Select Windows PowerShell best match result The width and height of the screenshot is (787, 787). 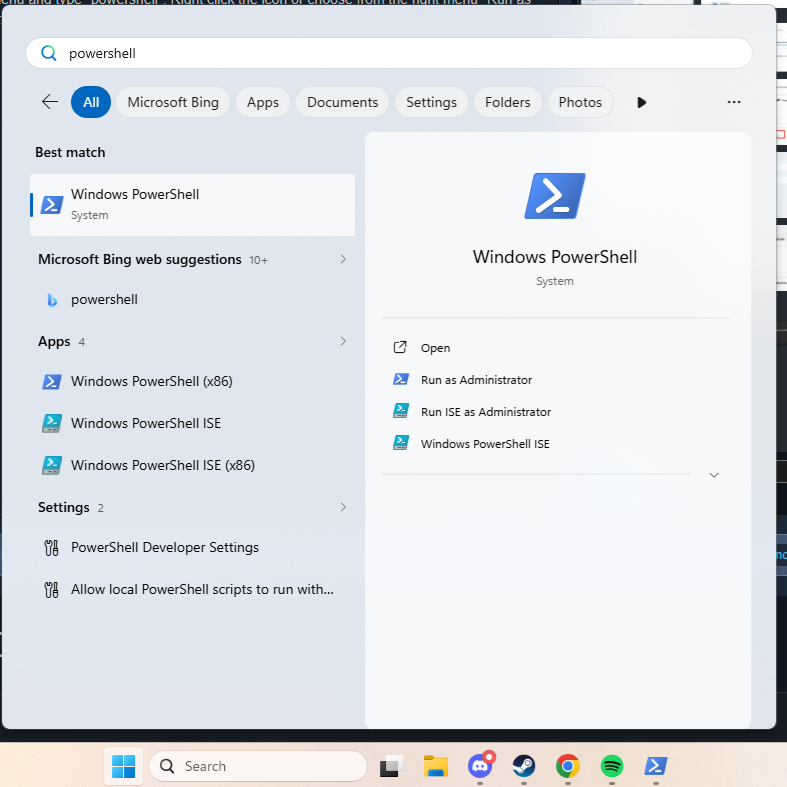[193, 205]
